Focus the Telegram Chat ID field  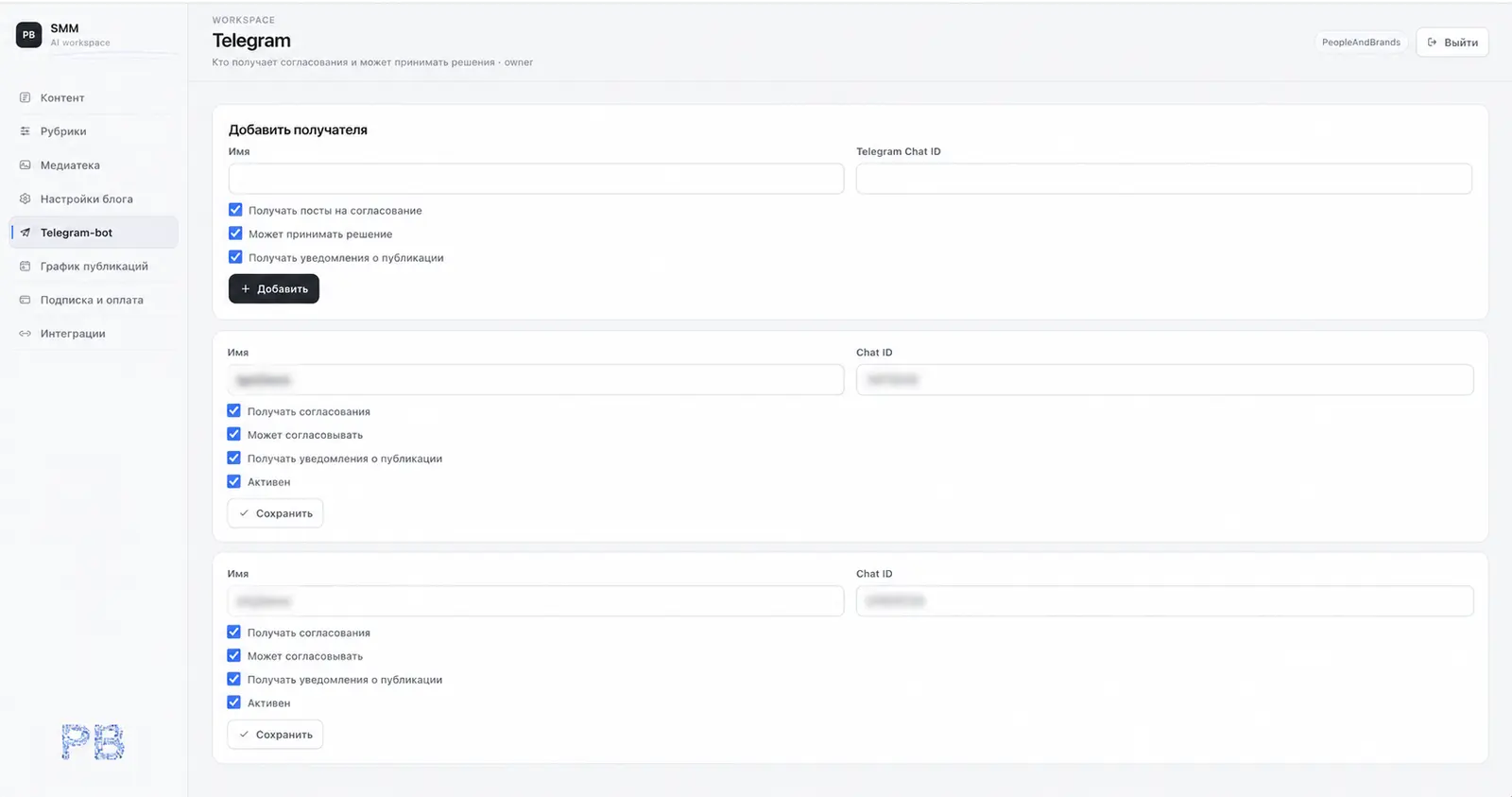click(x=1164, y=179)
